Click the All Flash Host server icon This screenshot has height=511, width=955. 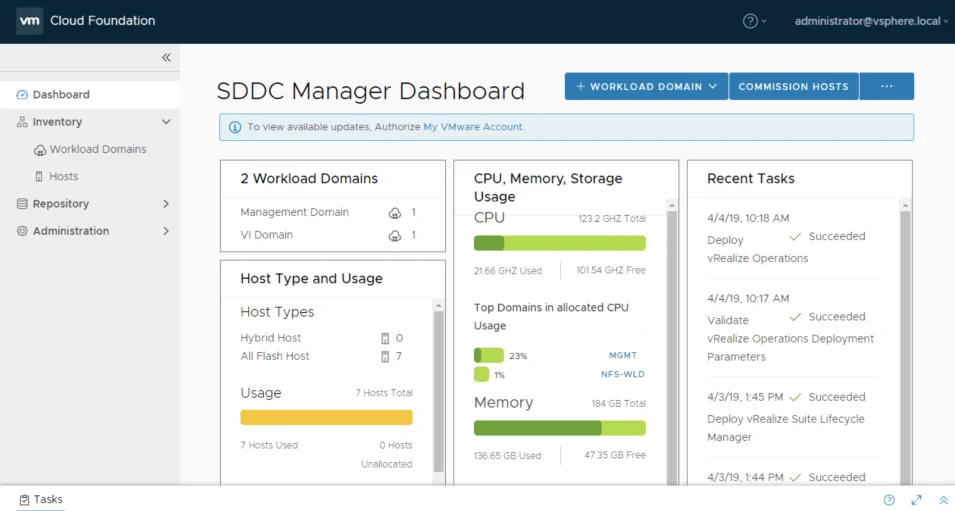point(385,357)
